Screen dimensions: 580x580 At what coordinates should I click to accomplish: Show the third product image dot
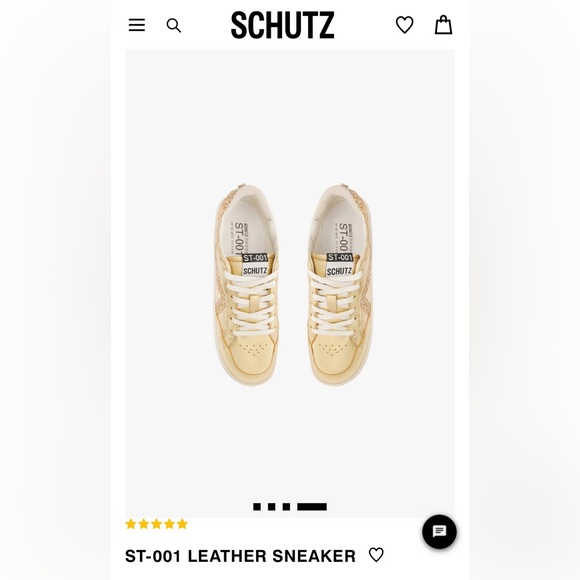tap(286, 507)
